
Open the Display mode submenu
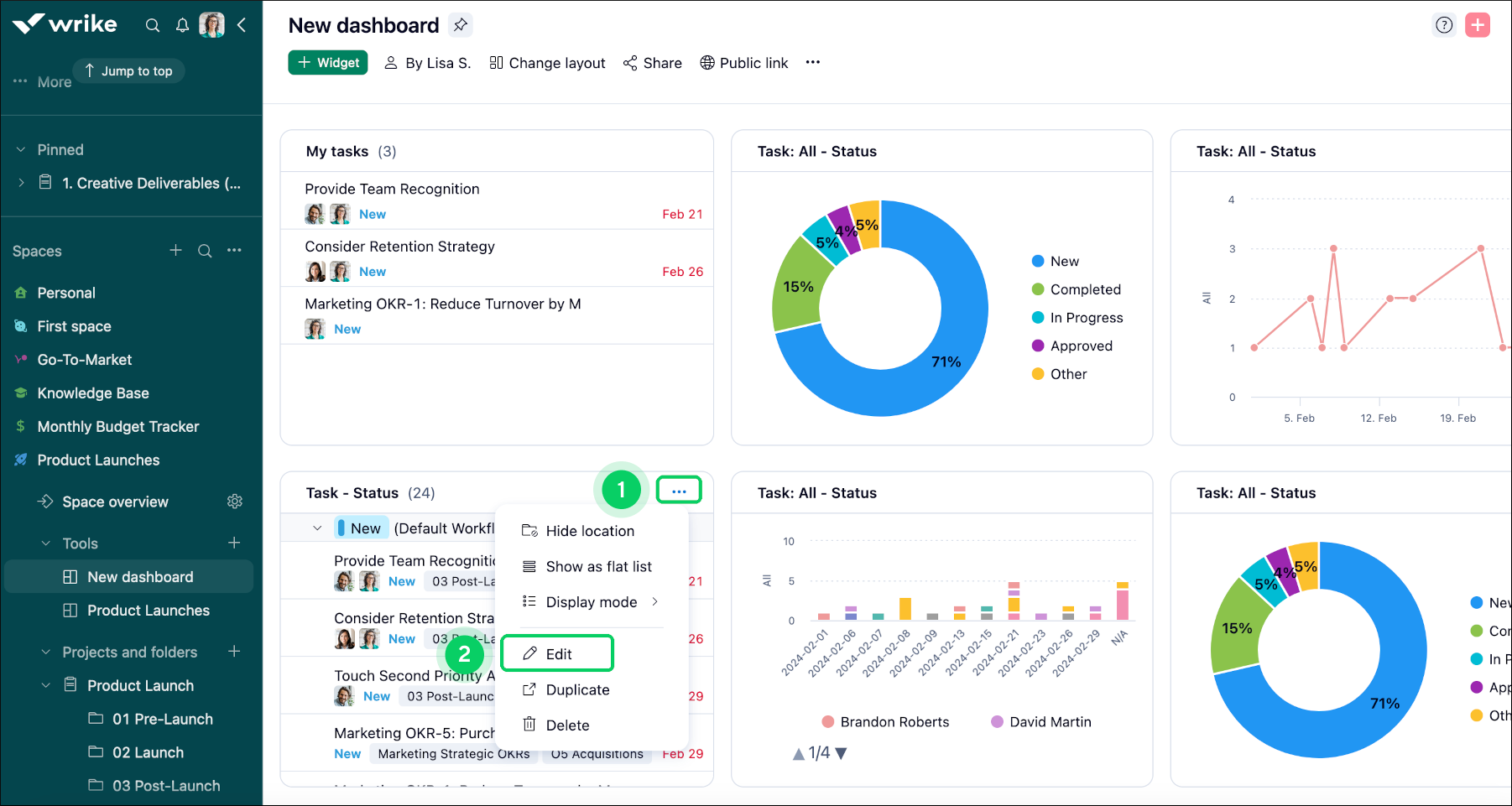pos(591,602)
